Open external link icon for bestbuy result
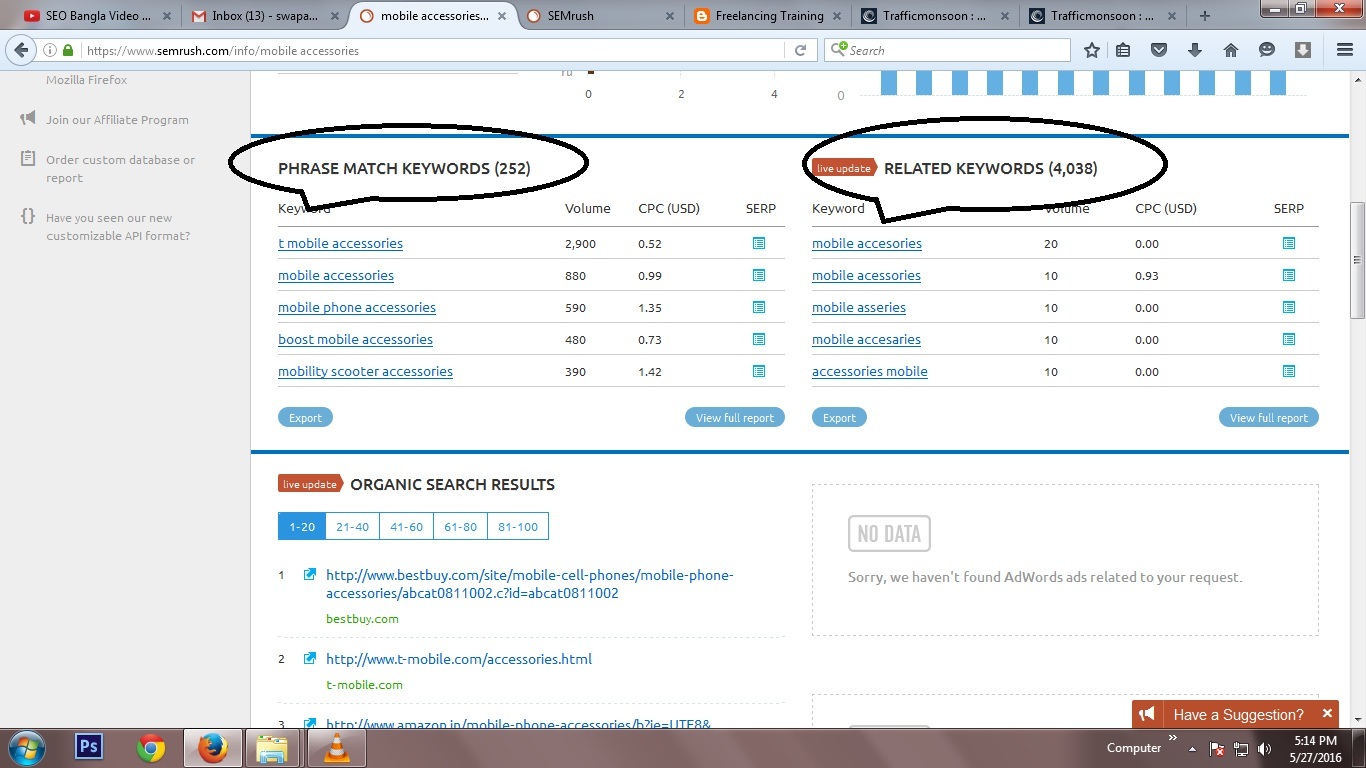This screenshot has height=768, width=1366. point(310,575)
